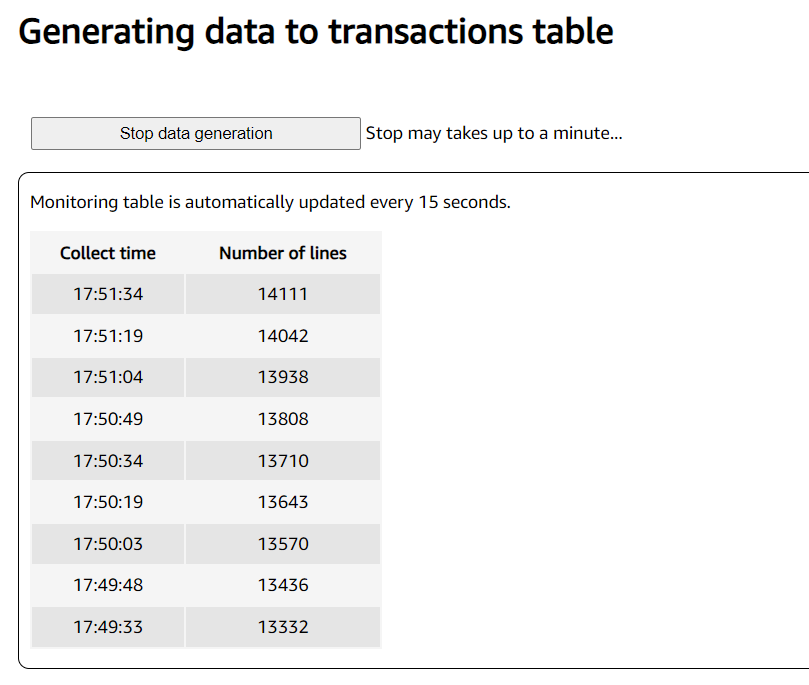Screen dimensions: 809x685
Task: Select the 14111 line count cell
Action: (283, 294)
